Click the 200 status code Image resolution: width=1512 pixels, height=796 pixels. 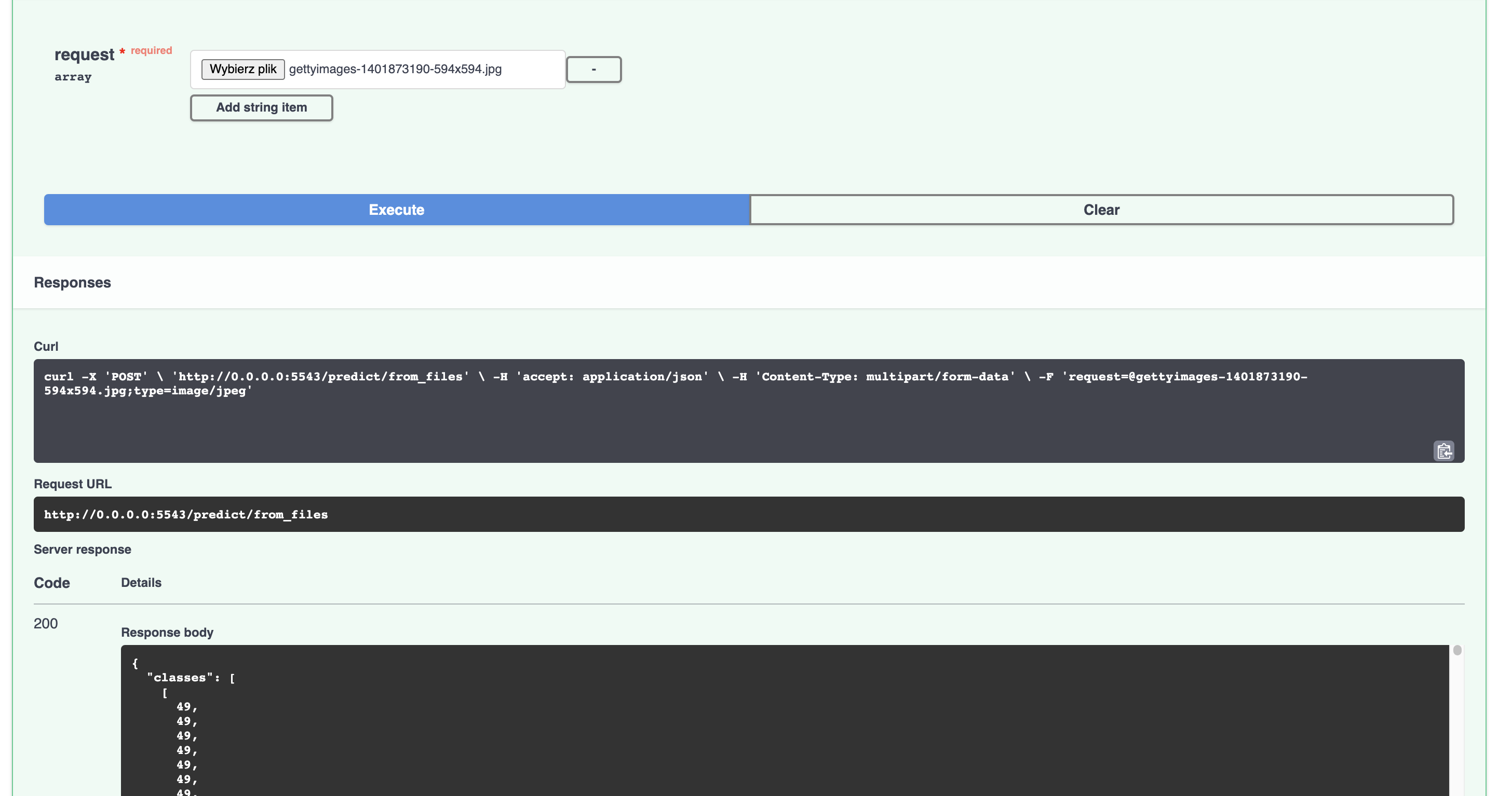coord(46,624)
